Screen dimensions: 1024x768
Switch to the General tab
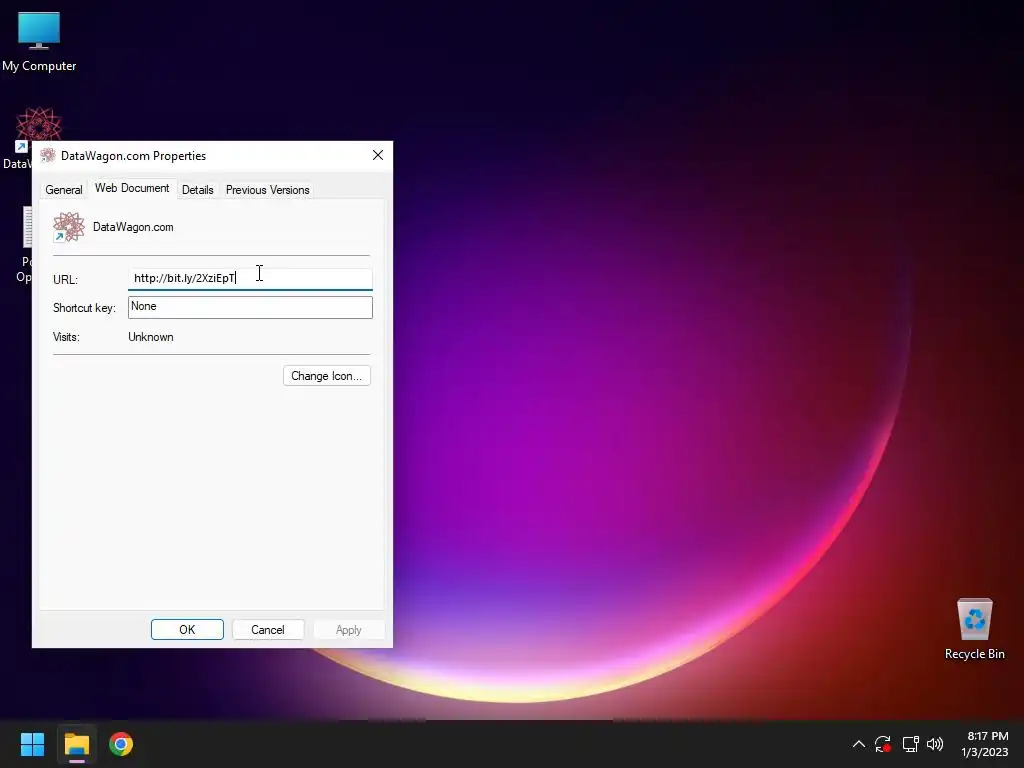64,189
